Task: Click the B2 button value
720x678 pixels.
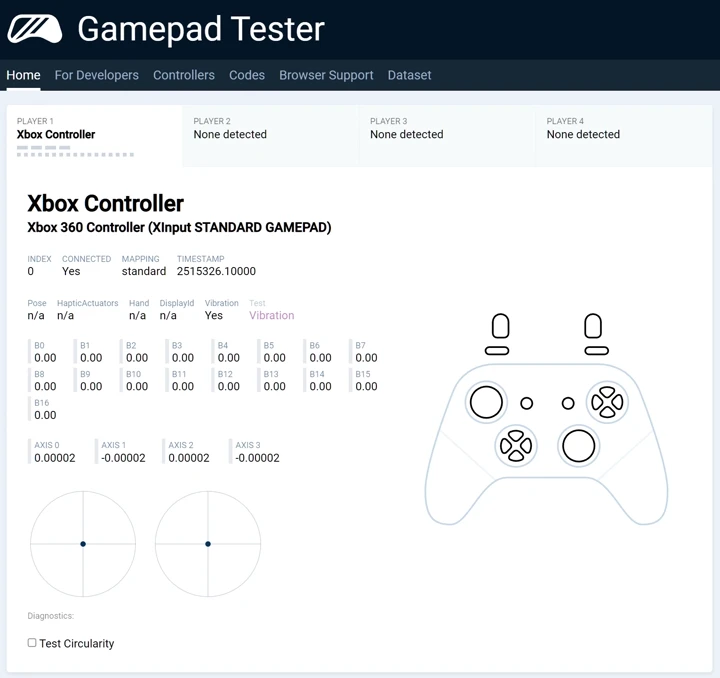Action: pyautogui.click(x=137, y=358)
